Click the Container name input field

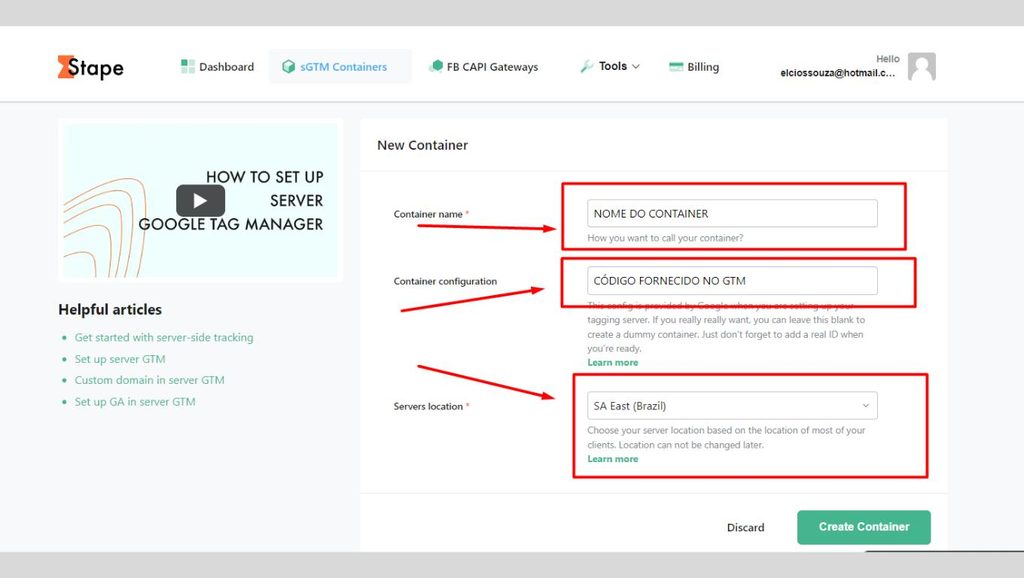(732, 214)
